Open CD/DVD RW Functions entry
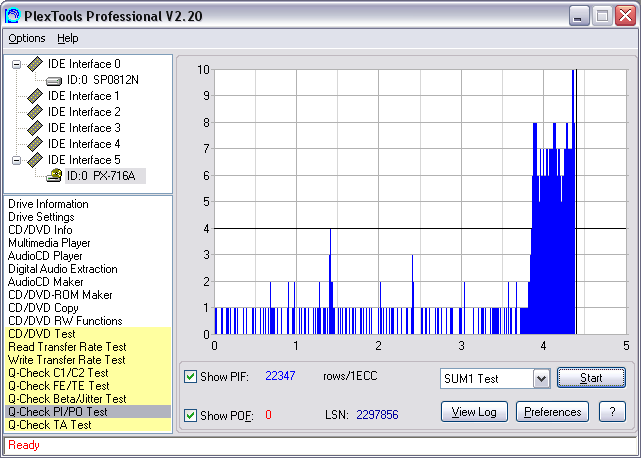 pos(65,321)
